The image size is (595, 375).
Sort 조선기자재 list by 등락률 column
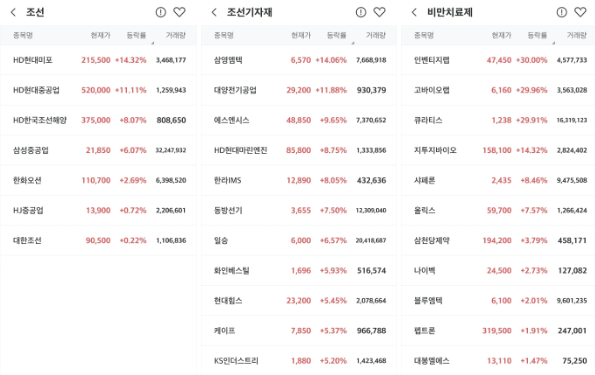point(337,35)
